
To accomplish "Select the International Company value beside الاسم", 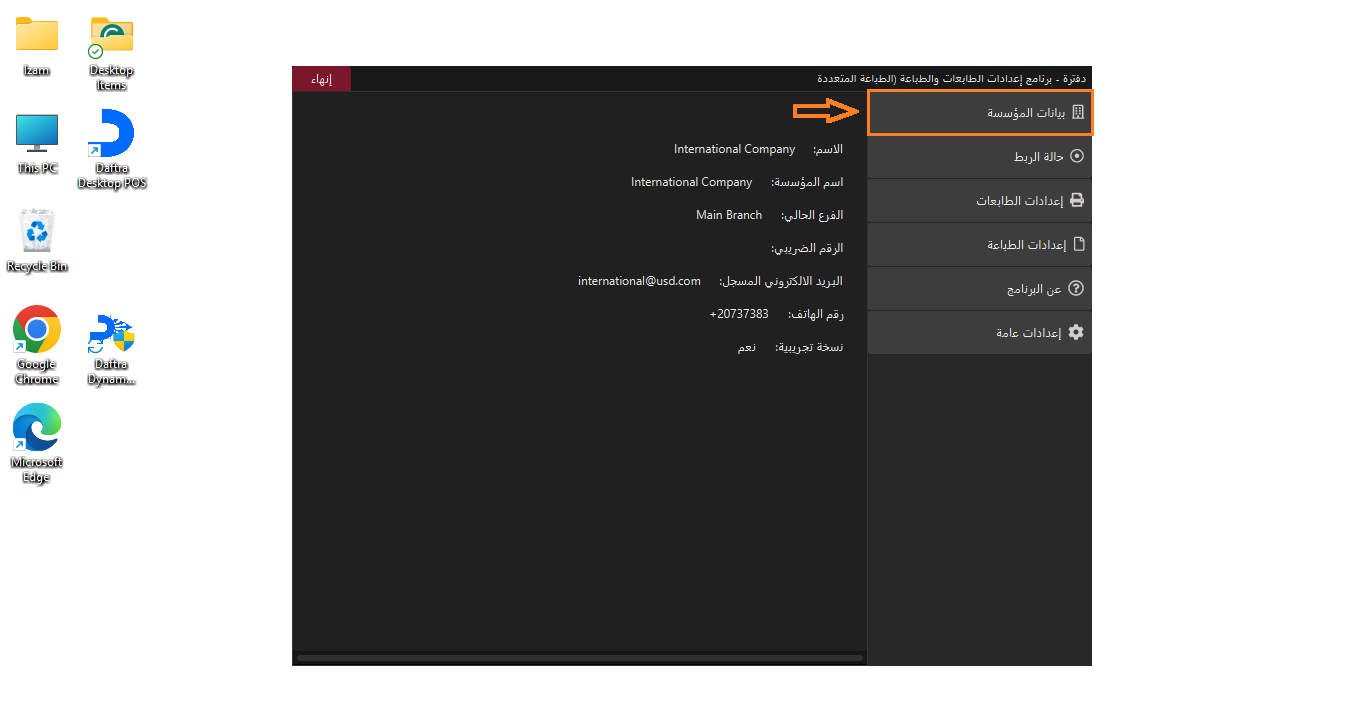I will click(x=735, y=149).
